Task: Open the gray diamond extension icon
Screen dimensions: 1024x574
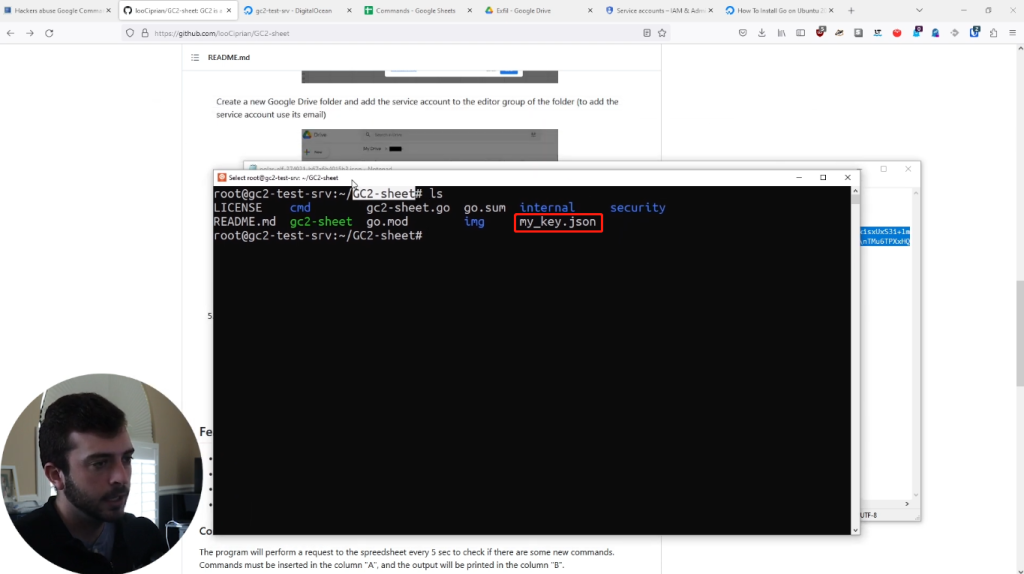Action: [955, 33]
